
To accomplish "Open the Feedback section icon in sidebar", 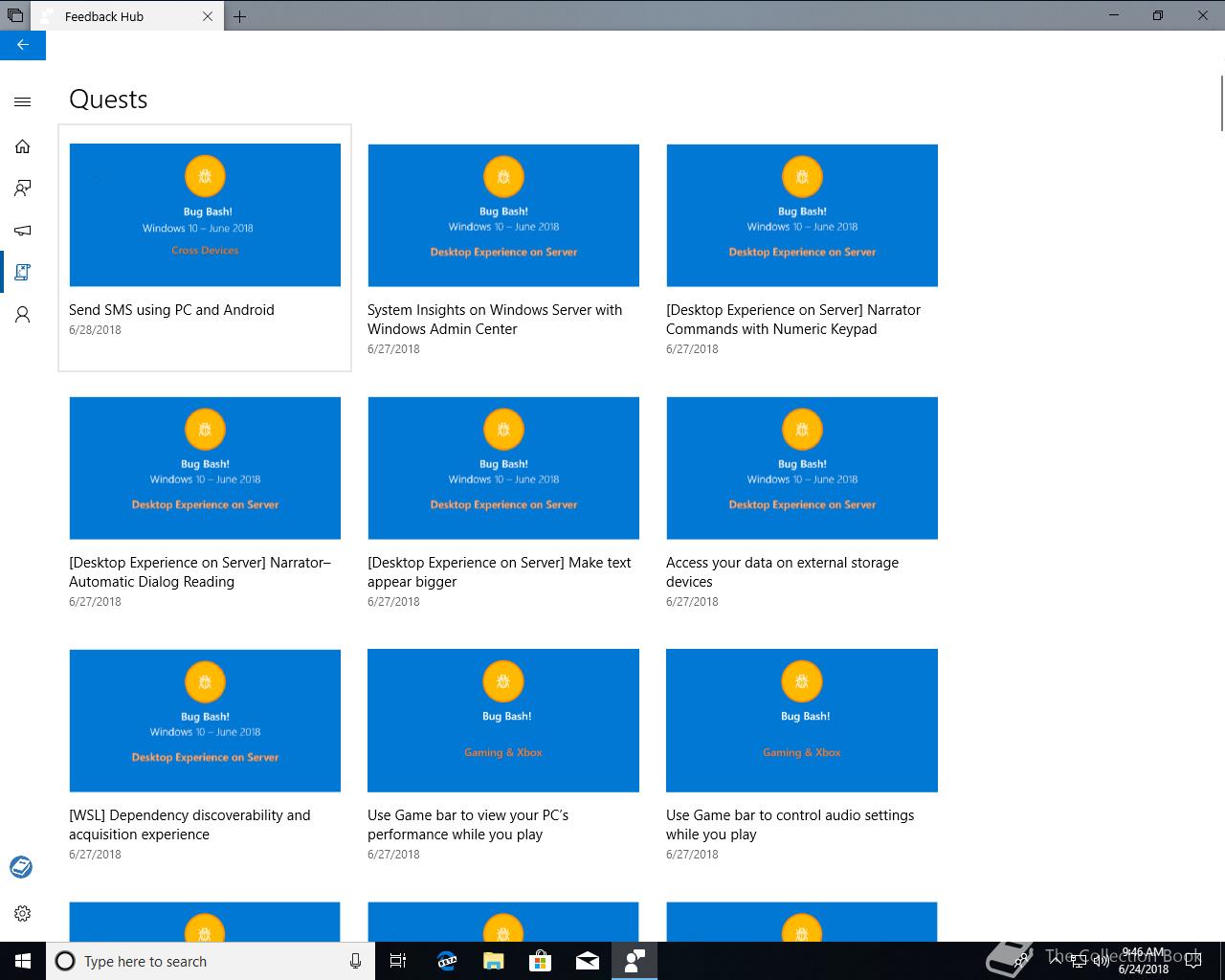I will point(23,189).
